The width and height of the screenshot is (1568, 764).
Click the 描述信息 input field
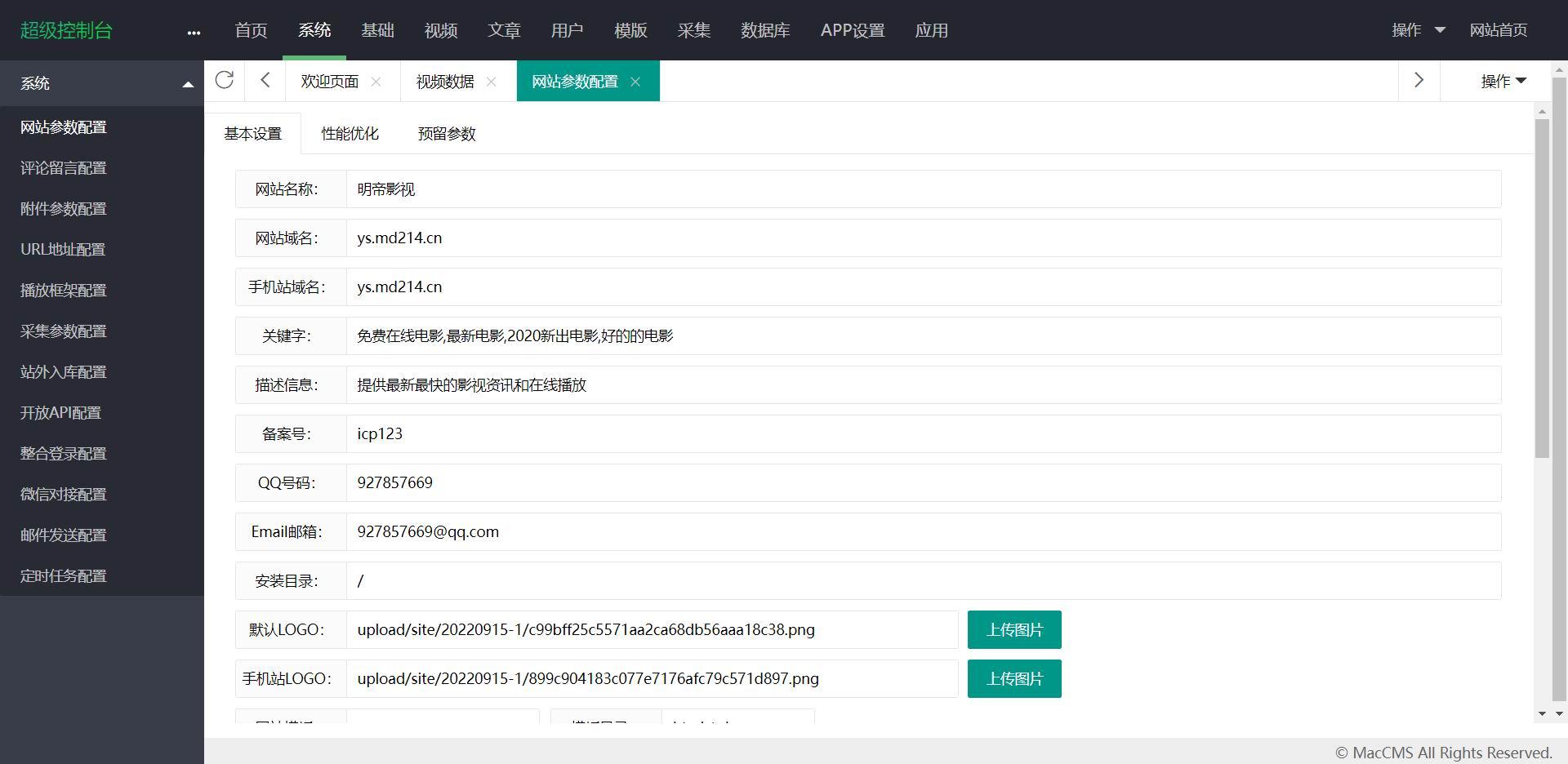[x=924, y=385]
